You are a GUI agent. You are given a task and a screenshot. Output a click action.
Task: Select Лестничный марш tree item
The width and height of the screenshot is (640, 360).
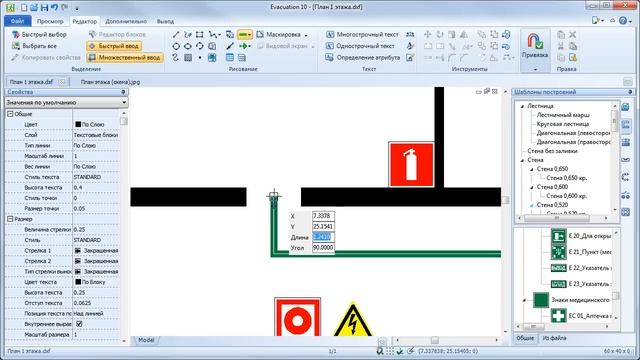pos(563,115)
